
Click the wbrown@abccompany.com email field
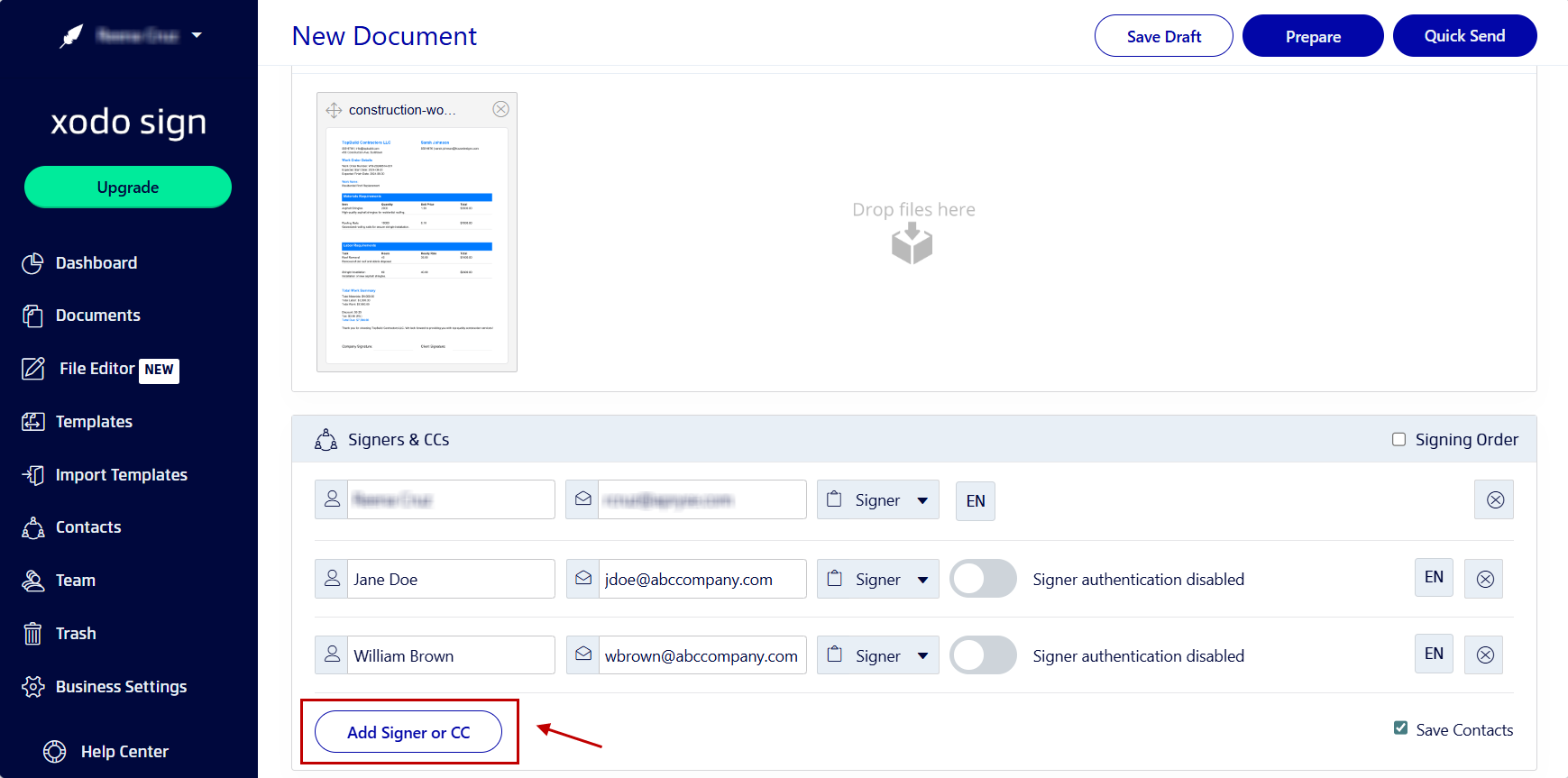(x=702, y=655)
